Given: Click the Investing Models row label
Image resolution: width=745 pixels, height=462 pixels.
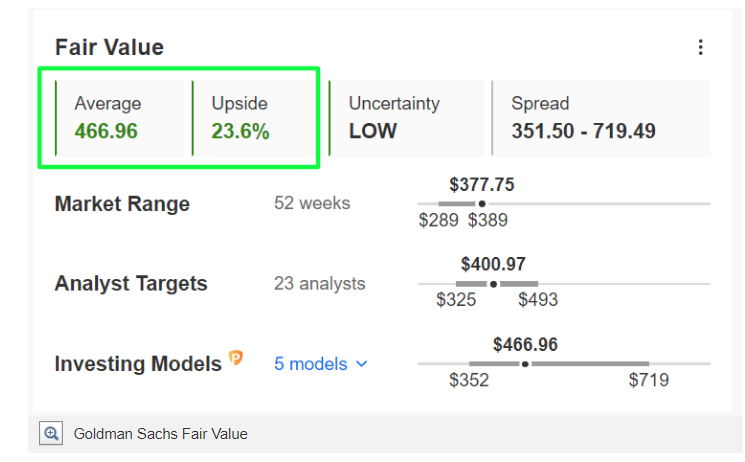Looking at the screenshot, I should click(x=138, y=364).
